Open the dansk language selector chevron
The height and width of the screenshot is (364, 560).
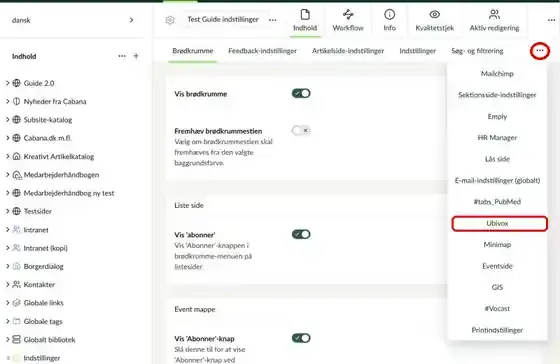[131, 20]
